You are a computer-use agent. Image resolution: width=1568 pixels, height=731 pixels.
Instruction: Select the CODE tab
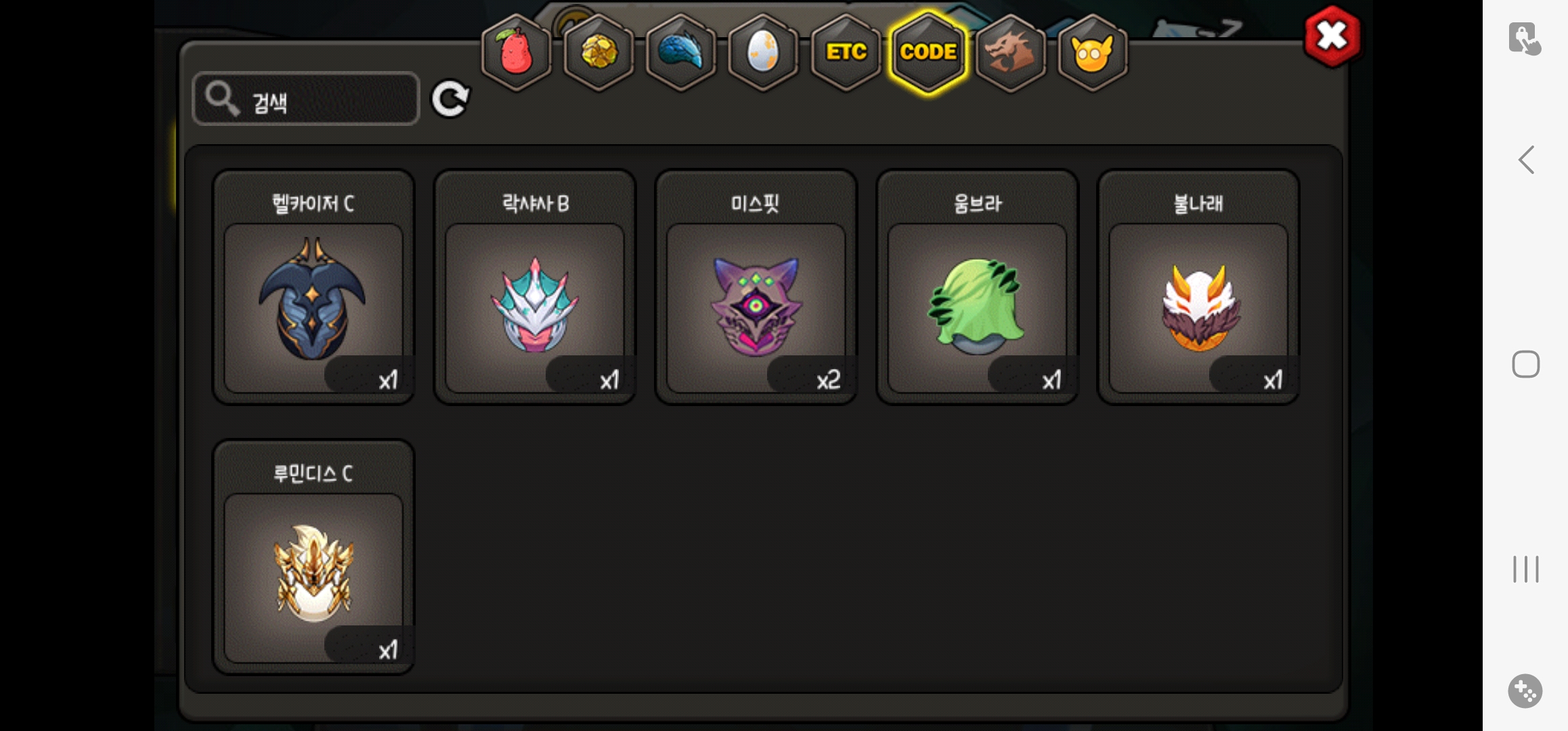pyautogui.click(x=928, y=52)
